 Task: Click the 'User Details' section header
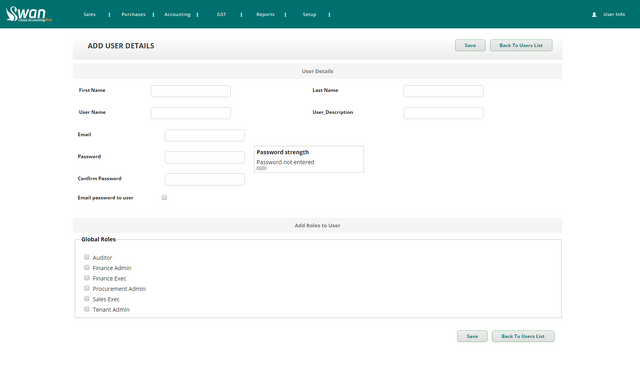click(318, 71)
